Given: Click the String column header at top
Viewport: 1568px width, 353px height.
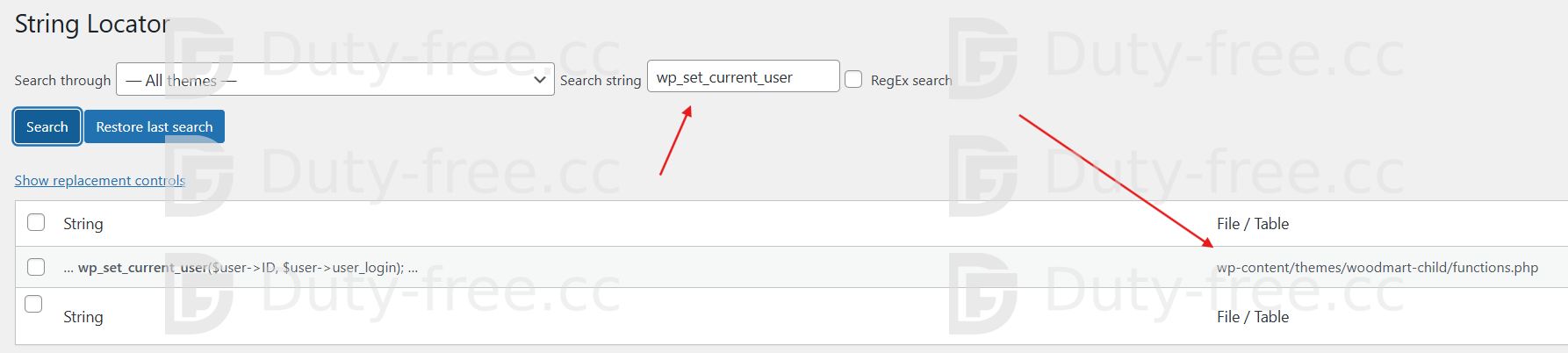Looking at the screenshot, I should tap(83, 224).
